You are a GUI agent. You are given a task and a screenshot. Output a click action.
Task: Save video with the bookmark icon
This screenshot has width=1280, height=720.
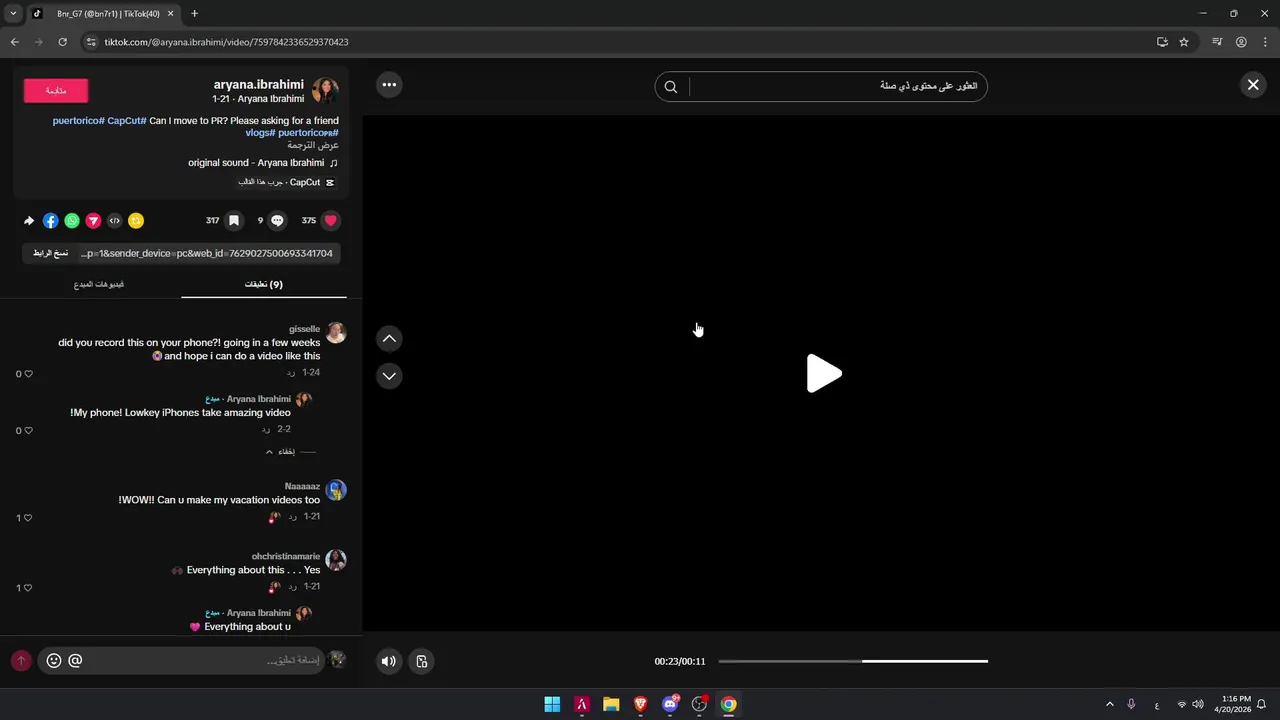click(x=233, y=221)
